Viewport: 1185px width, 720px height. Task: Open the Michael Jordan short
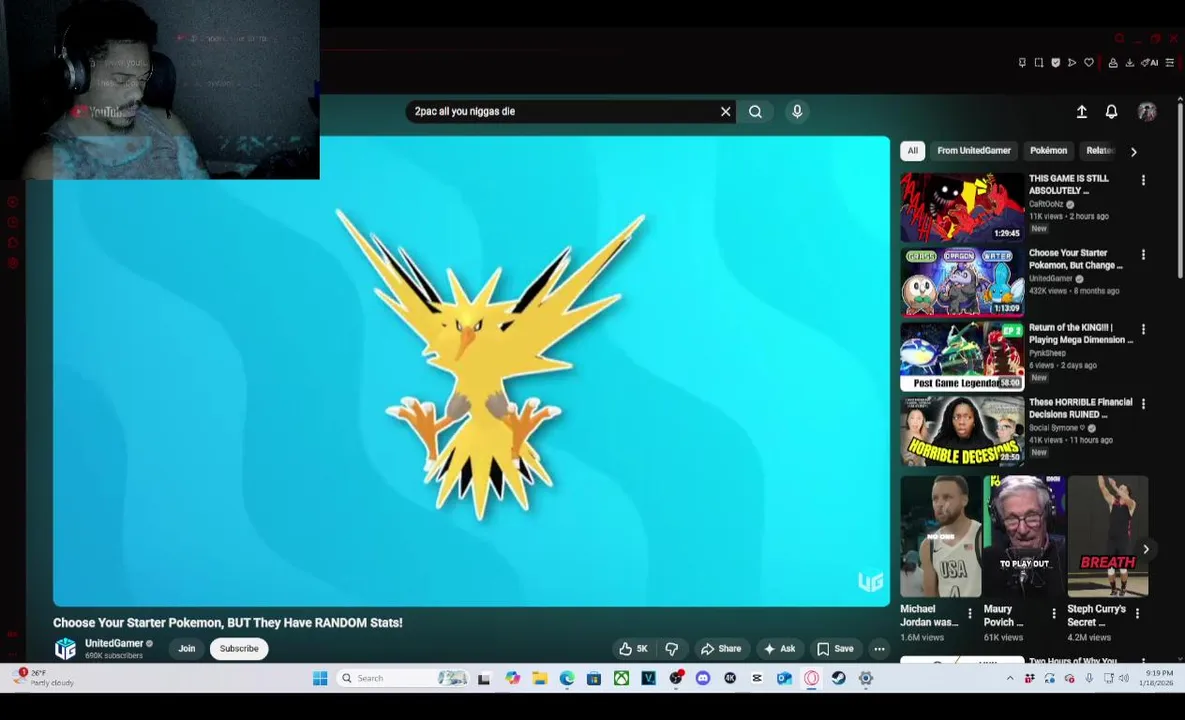(941, 536)
